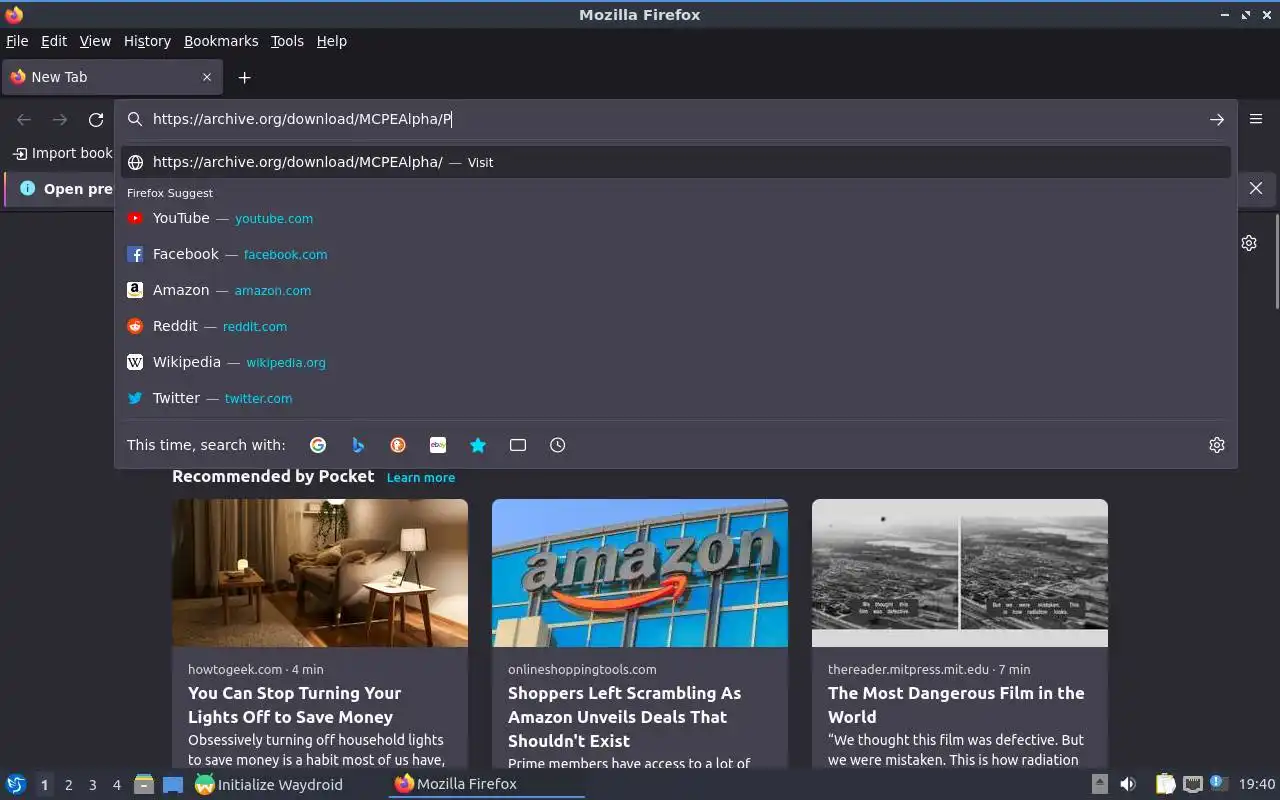Image resolution: width=1280 pixels, height=800 pixels.
Task: Open new tab page personalize gear
Action: (1249, 243)
